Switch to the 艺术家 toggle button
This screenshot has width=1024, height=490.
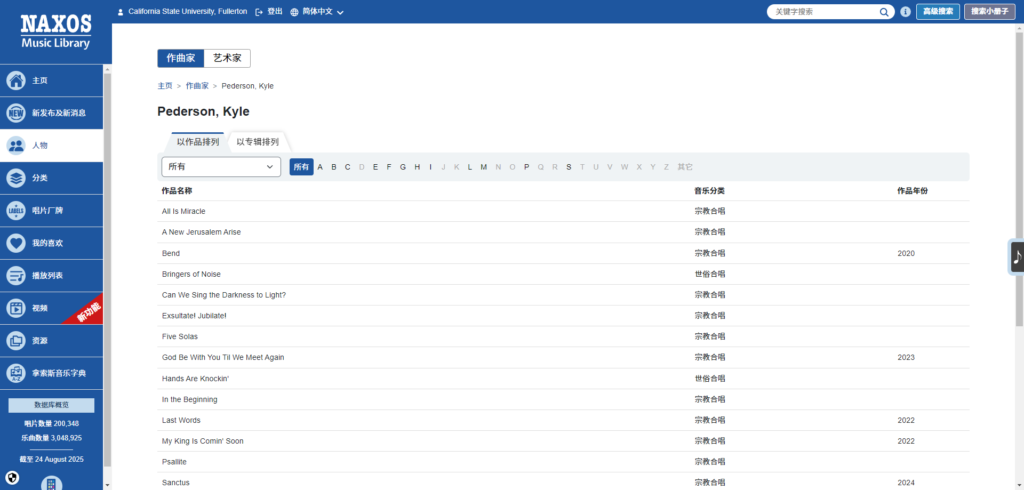pyautogui.click(x=227, y=59)
